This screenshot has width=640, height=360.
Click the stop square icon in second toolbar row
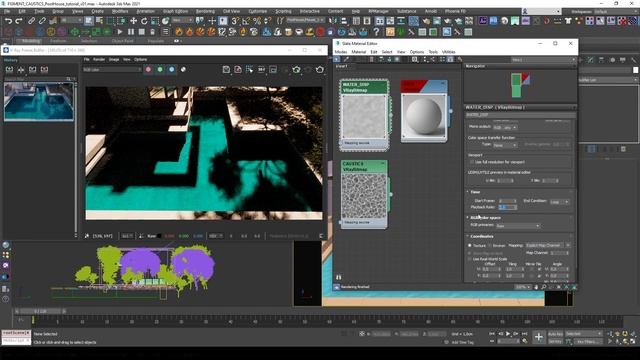tap(142, 31)
